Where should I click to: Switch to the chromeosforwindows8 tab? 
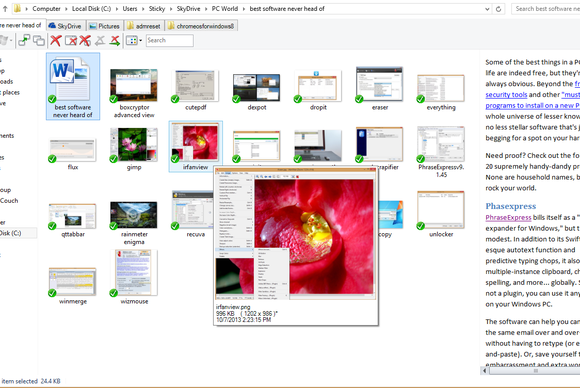point(201,26)
